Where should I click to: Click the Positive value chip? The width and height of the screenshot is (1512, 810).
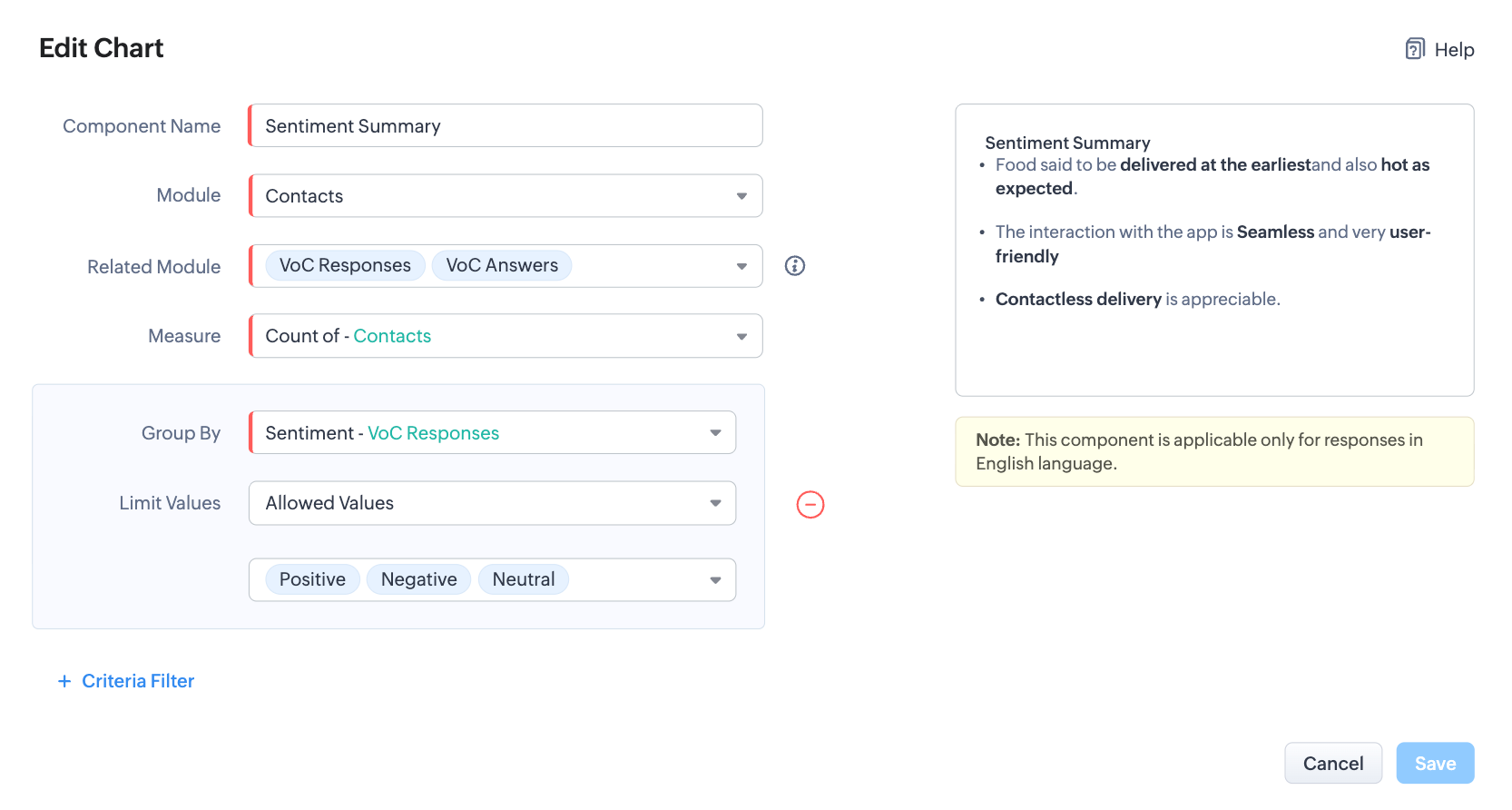pyautogui.click(x=312, y=579)
